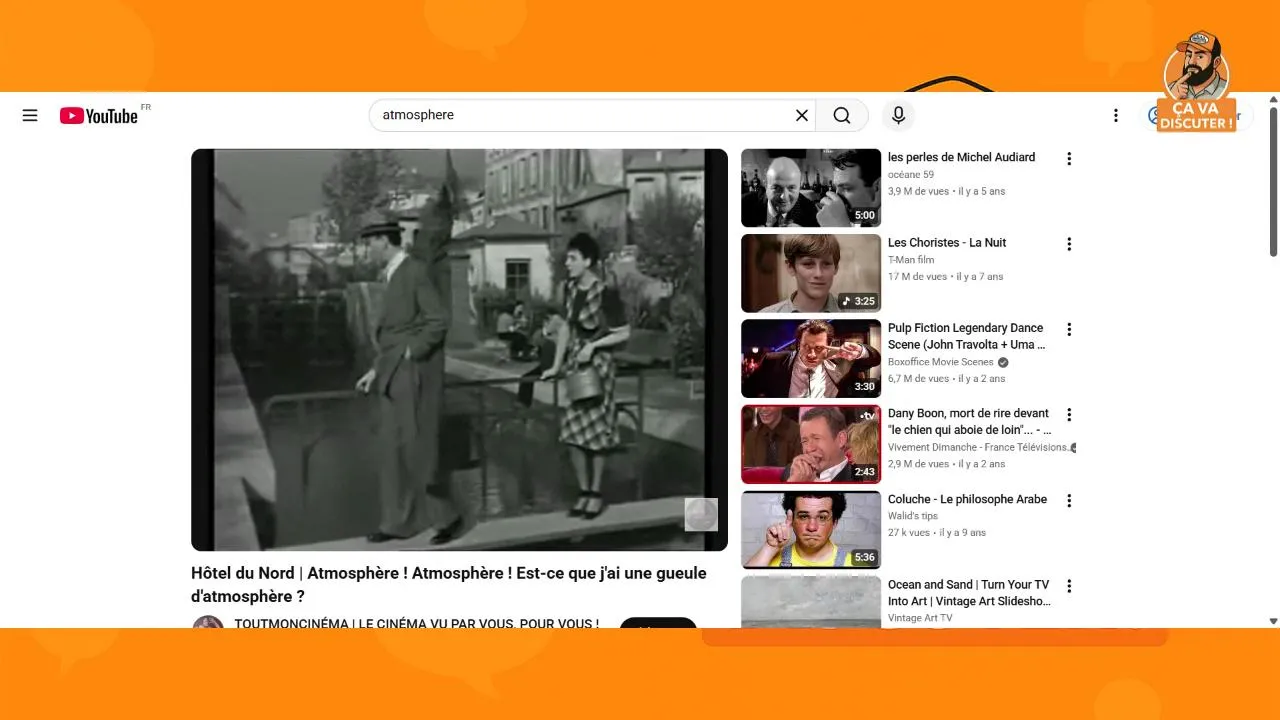Click title 'Pulp Fiction Legendary Dance Scene'

(967, 336)
